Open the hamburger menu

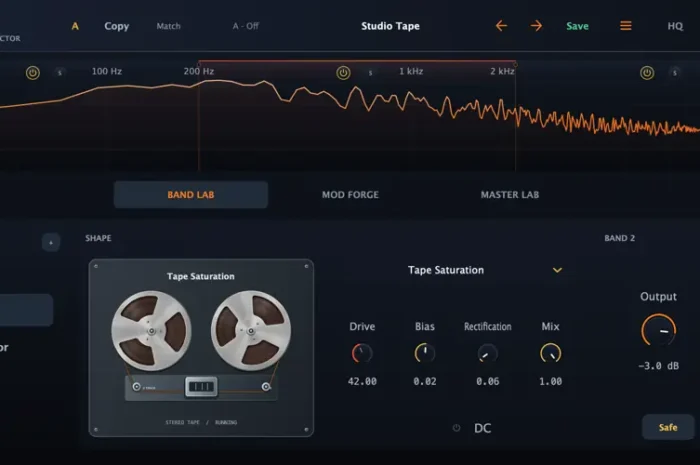pos(625,26)
